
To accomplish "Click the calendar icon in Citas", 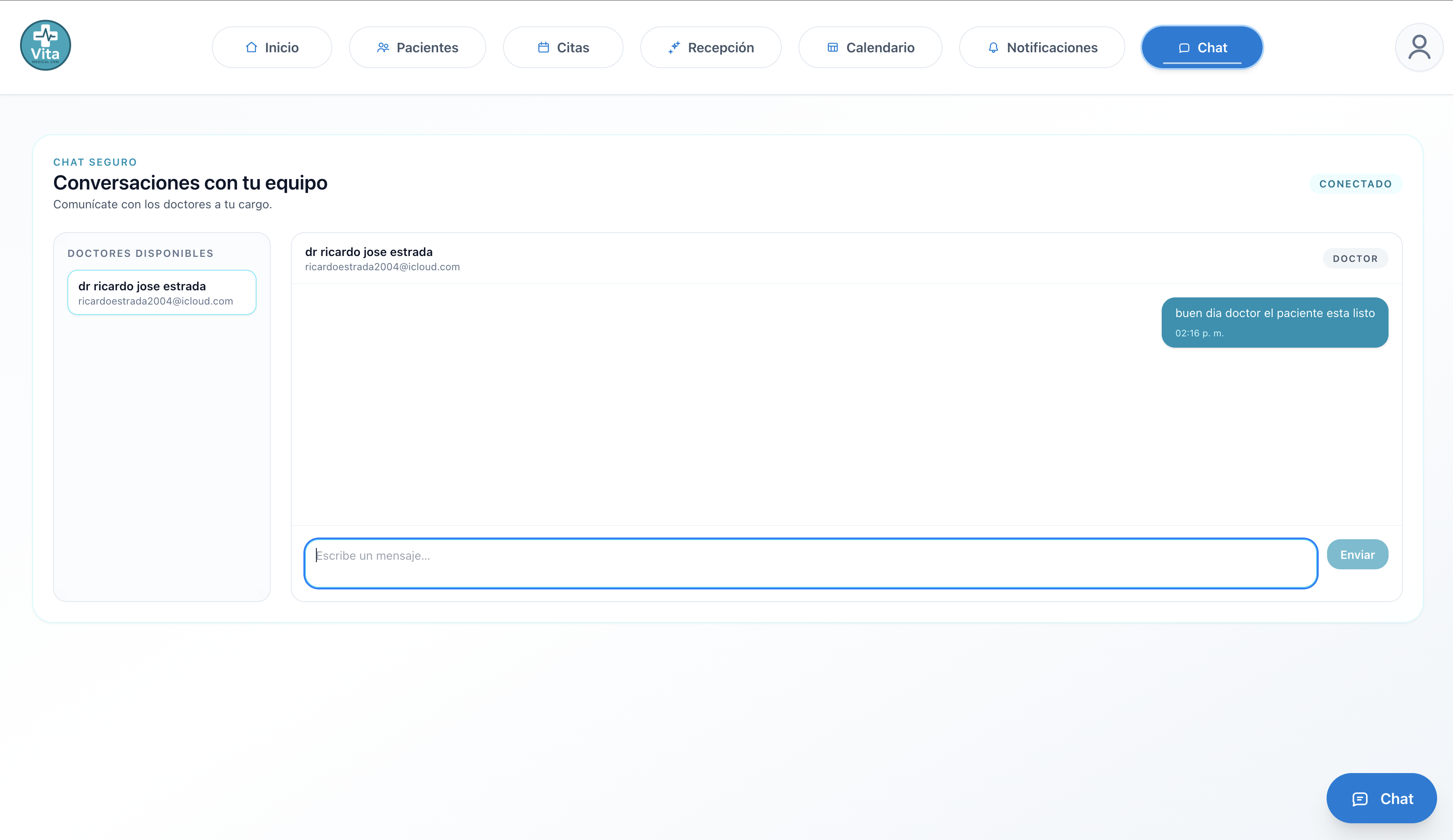I will click(x=543, y=47).
